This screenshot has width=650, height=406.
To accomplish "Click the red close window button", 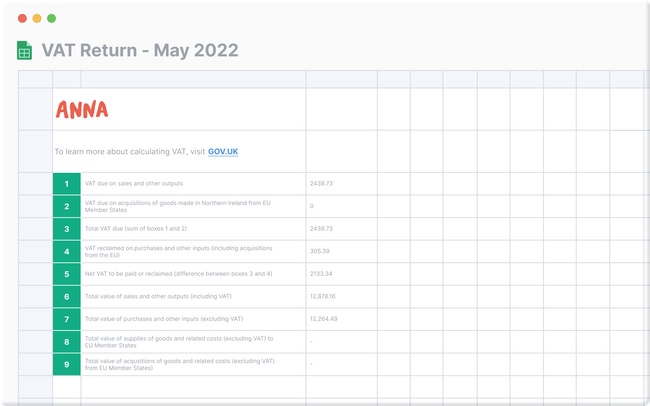I will (x=22, y=18).
